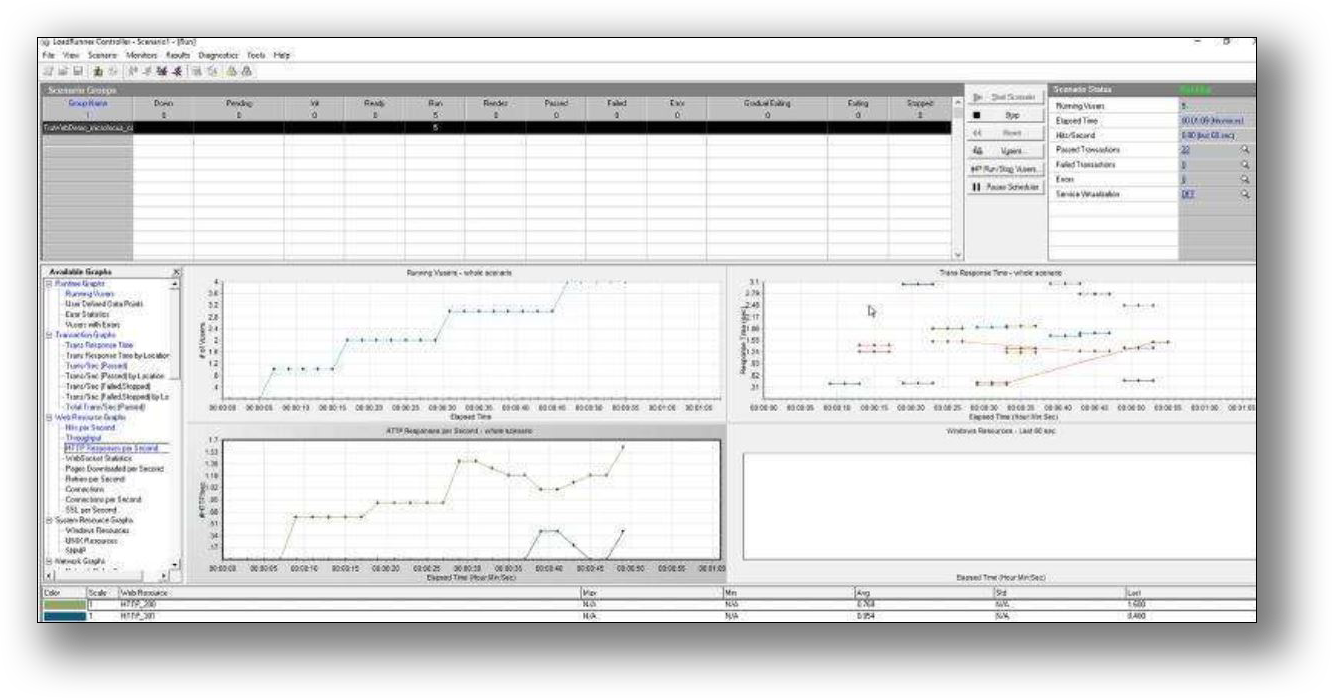Click the Reset button

coord(1004,132)
